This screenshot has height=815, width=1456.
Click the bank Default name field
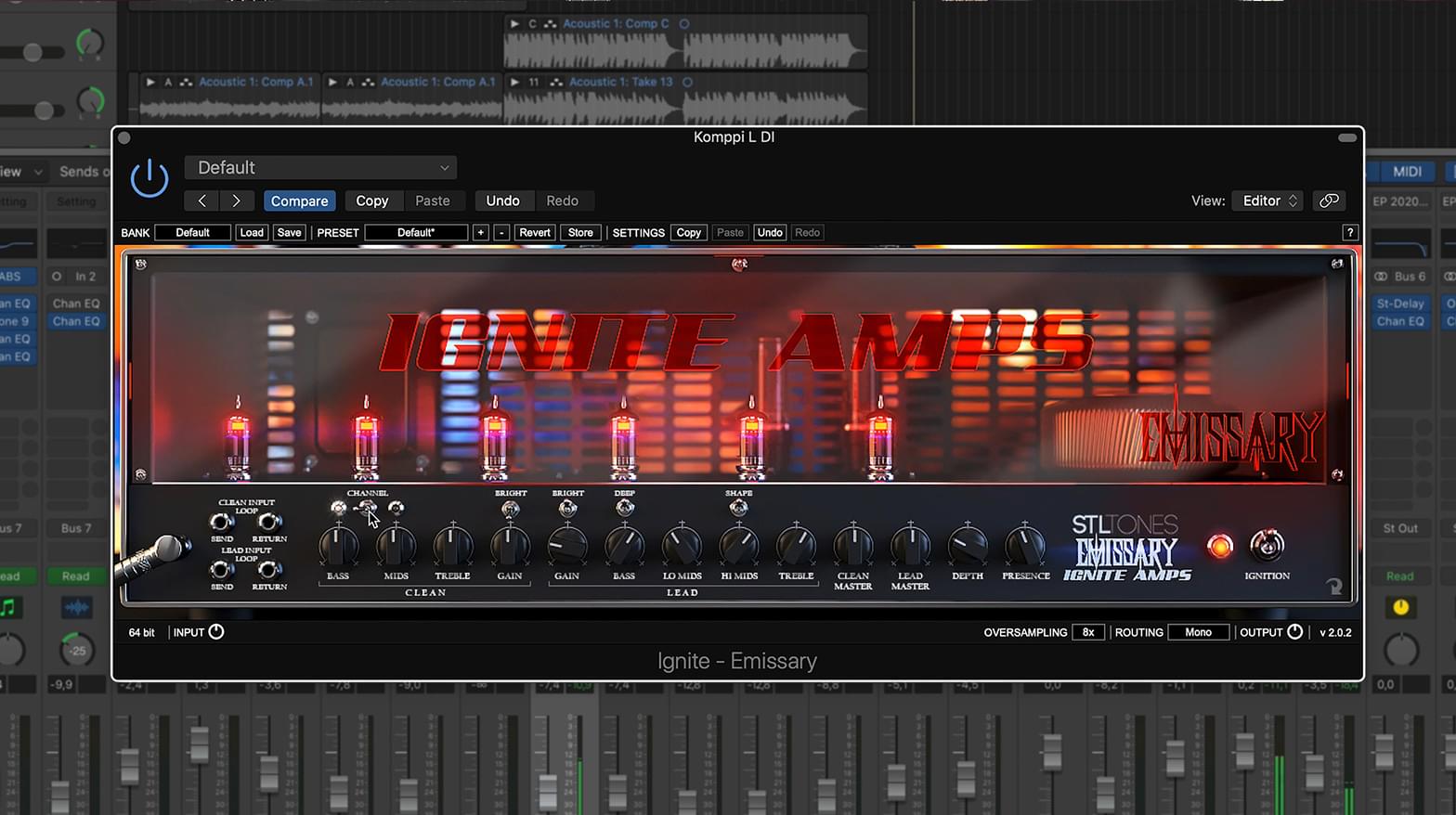(x=193, y=232)
